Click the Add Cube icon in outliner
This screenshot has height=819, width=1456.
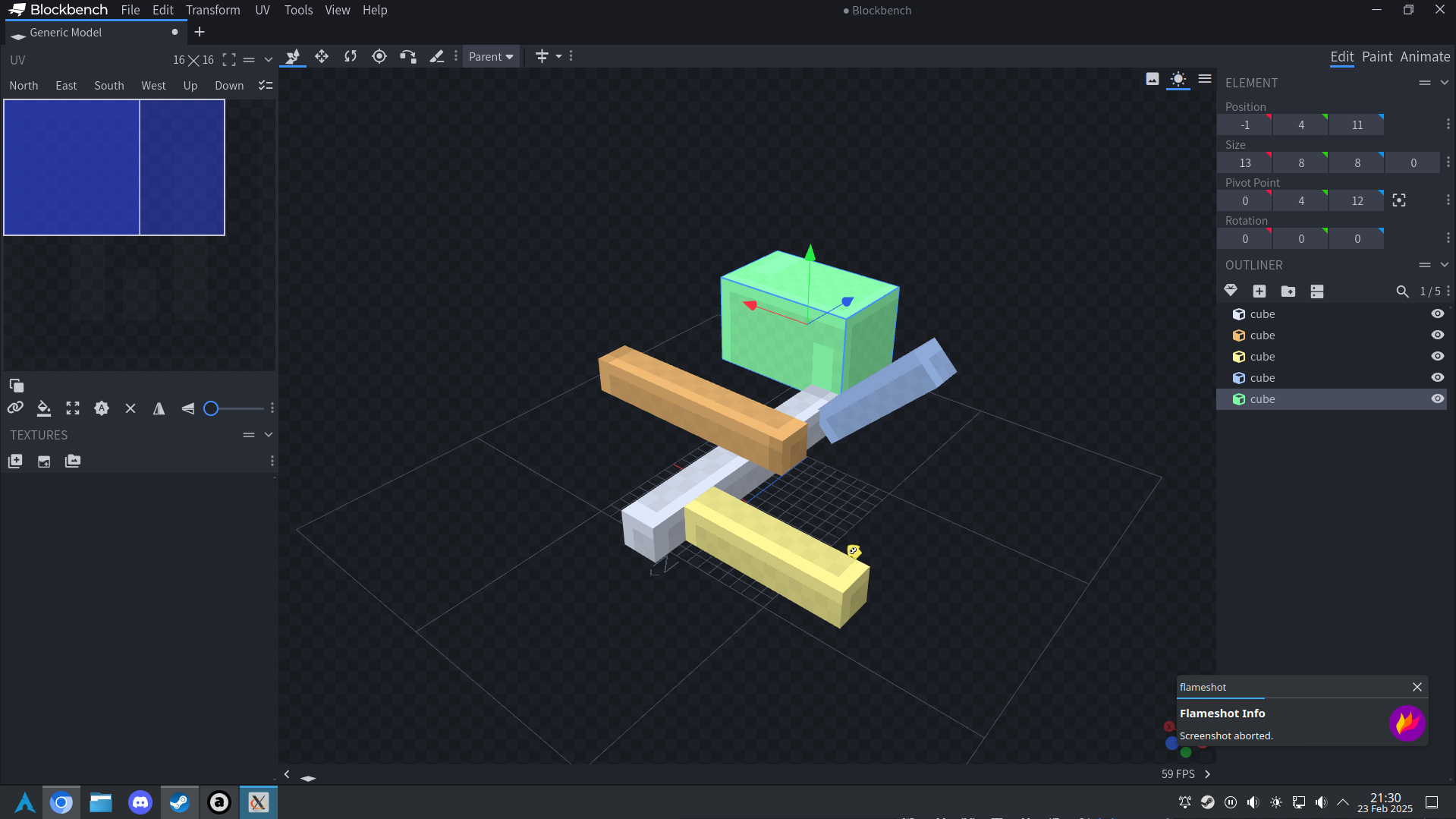pos(1259,291)
